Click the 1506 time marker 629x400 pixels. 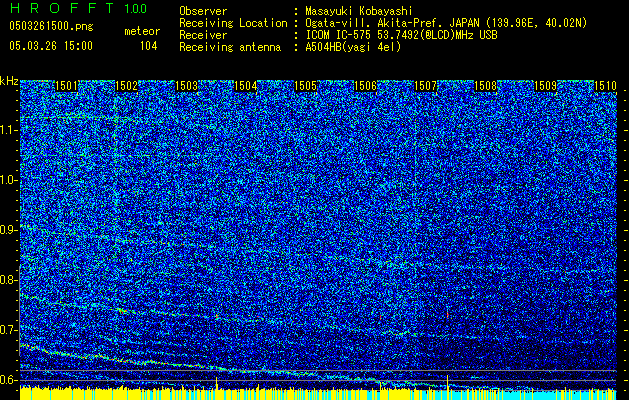(x=365, y=86)
